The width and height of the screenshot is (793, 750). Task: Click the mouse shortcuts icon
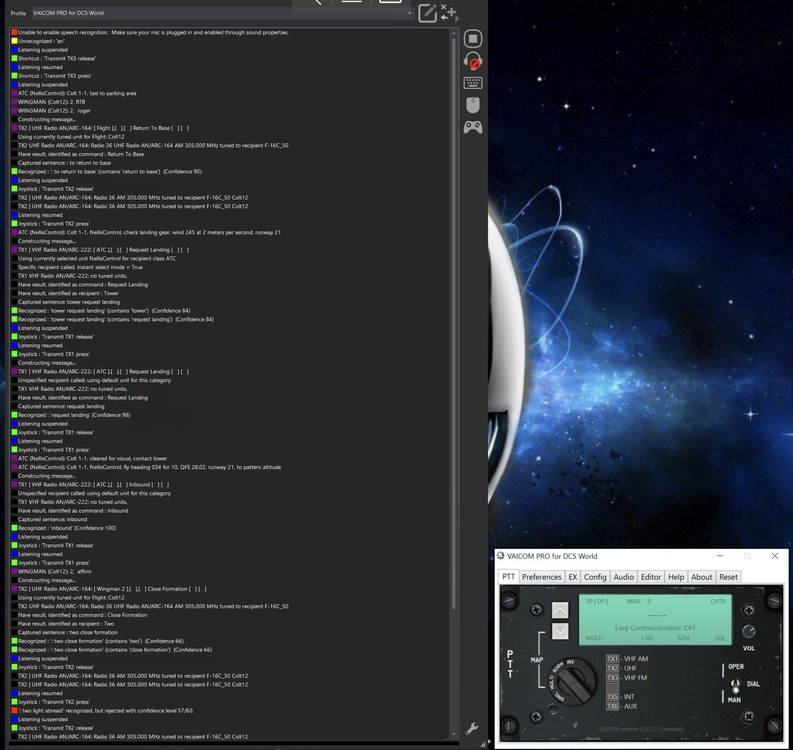473,105
